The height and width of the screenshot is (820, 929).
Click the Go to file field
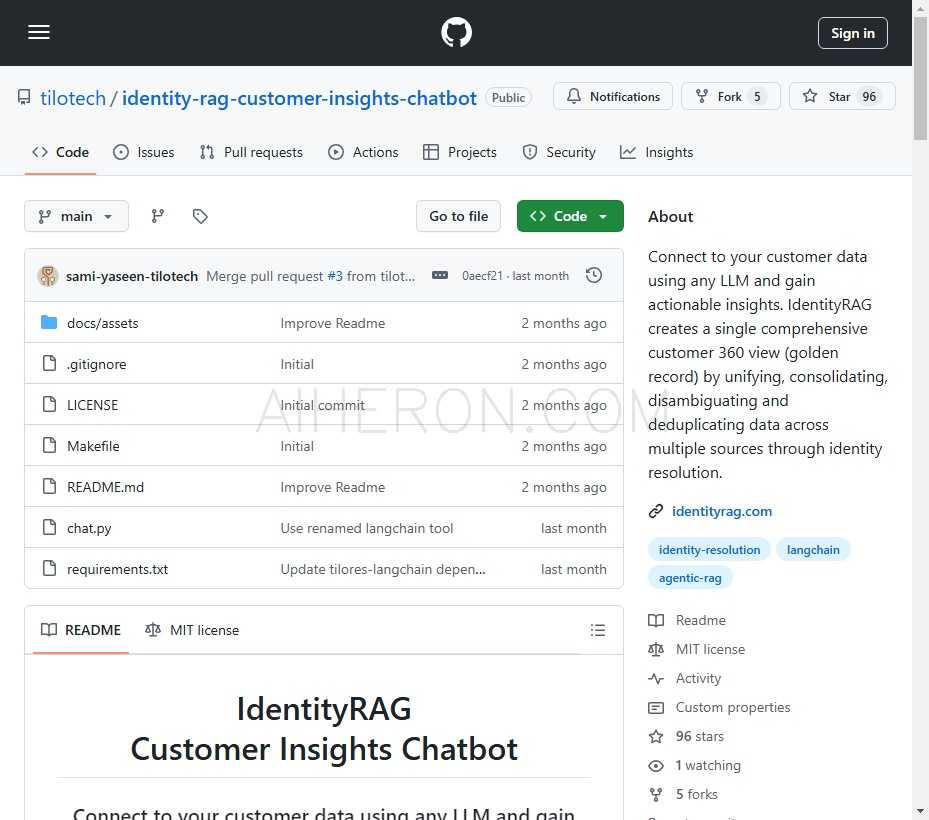pos(458,216)
